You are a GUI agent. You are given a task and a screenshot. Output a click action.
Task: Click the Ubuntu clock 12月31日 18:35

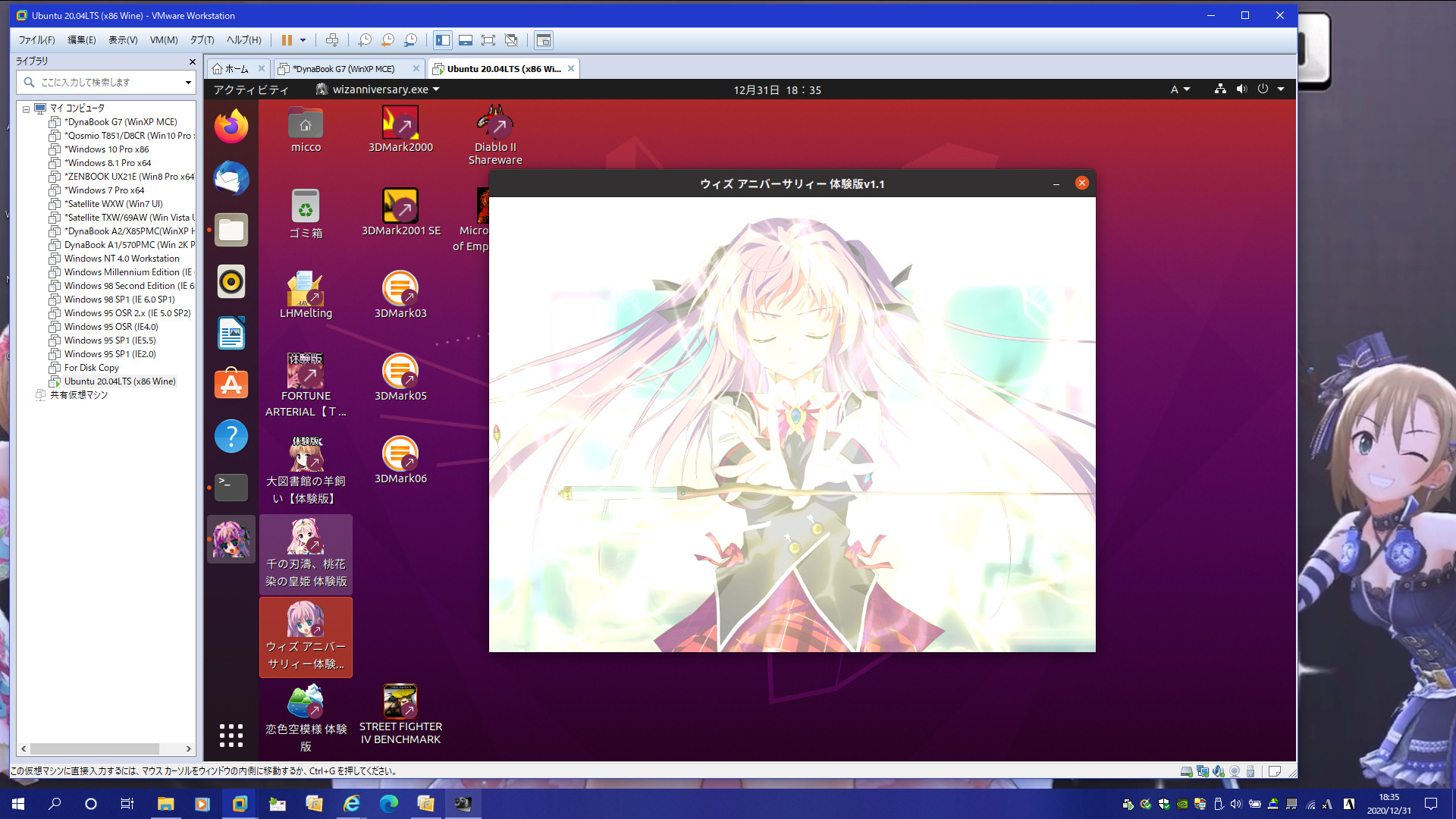(777, 90)
